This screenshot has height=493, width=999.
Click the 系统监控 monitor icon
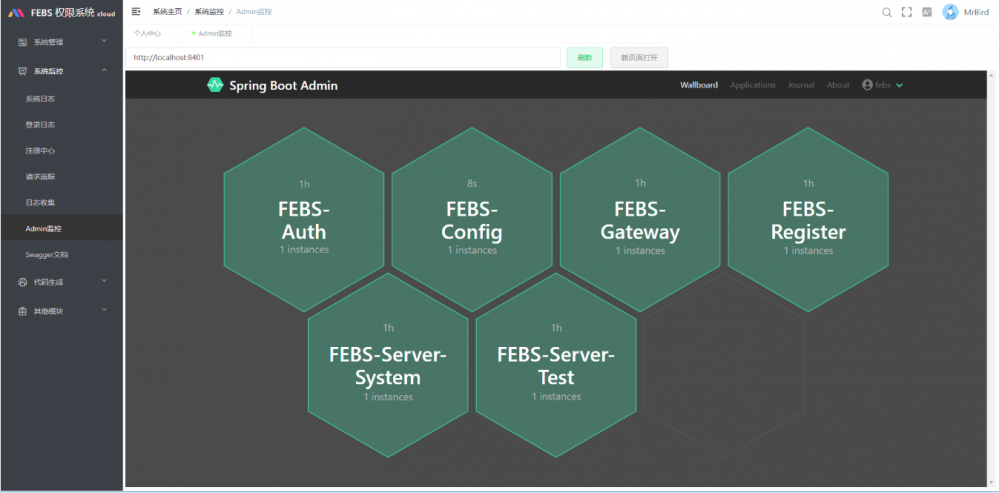pos(22,71)
